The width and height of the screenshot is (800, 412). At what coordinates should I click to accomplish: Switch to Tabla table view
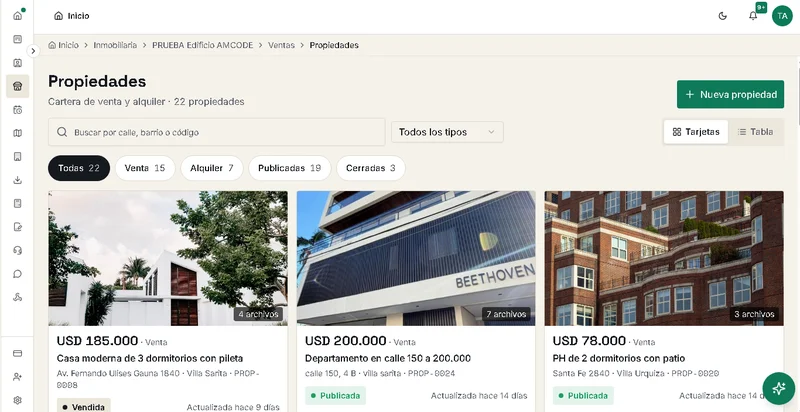click(755, 132)
